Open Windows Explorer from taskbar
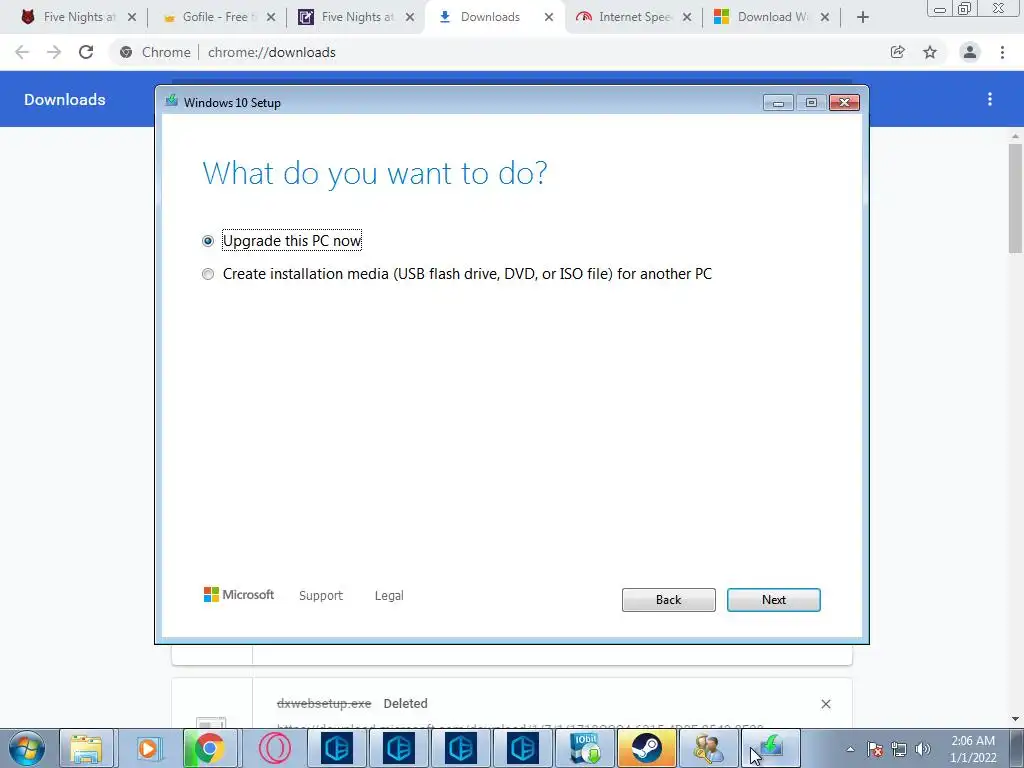The image size is (1024, 768). tap(87, 748)
